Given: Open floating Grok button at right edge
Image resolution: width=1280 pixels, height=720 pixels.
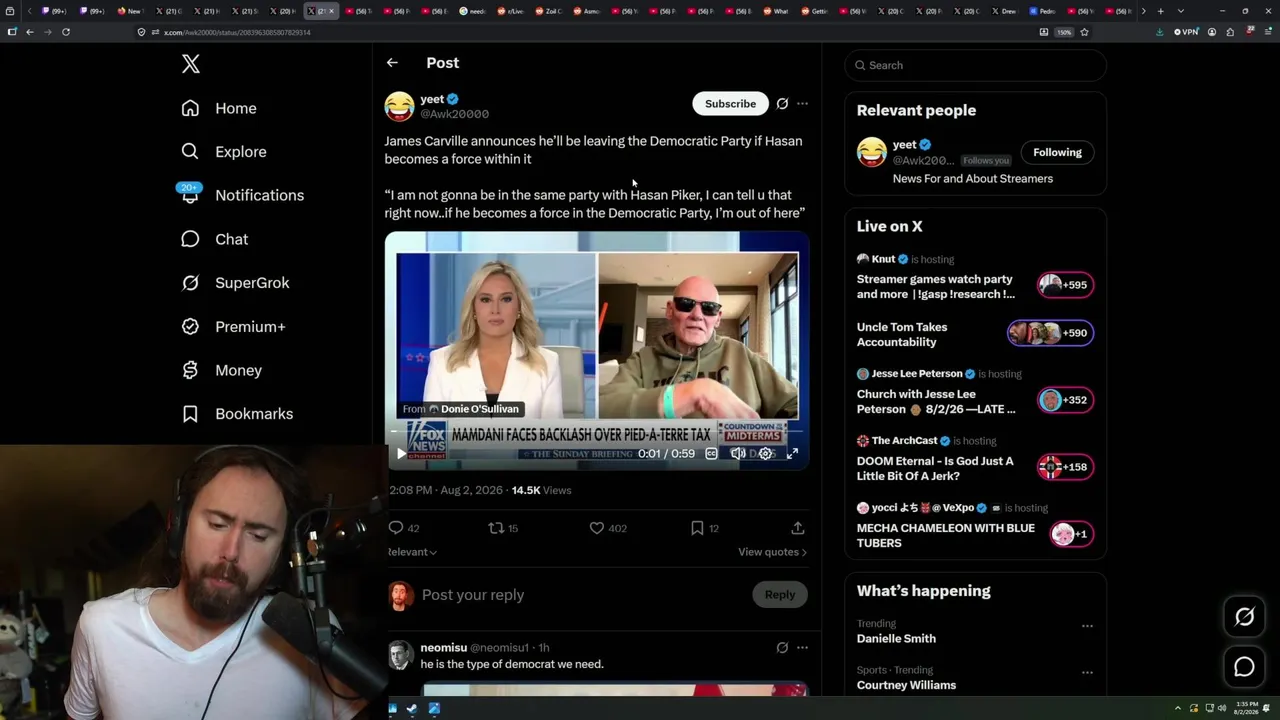Looking at the screenshot, I should pyautogui.click(x=1244, y=617).
